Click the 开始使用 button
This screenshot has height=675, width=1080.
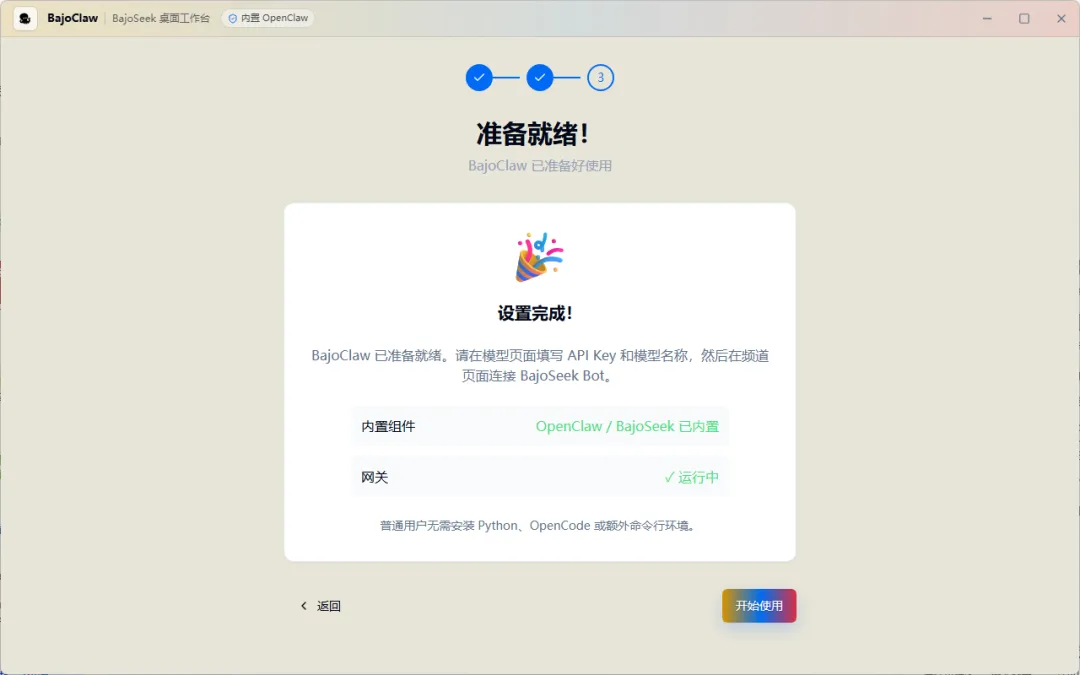pos(759,605)
